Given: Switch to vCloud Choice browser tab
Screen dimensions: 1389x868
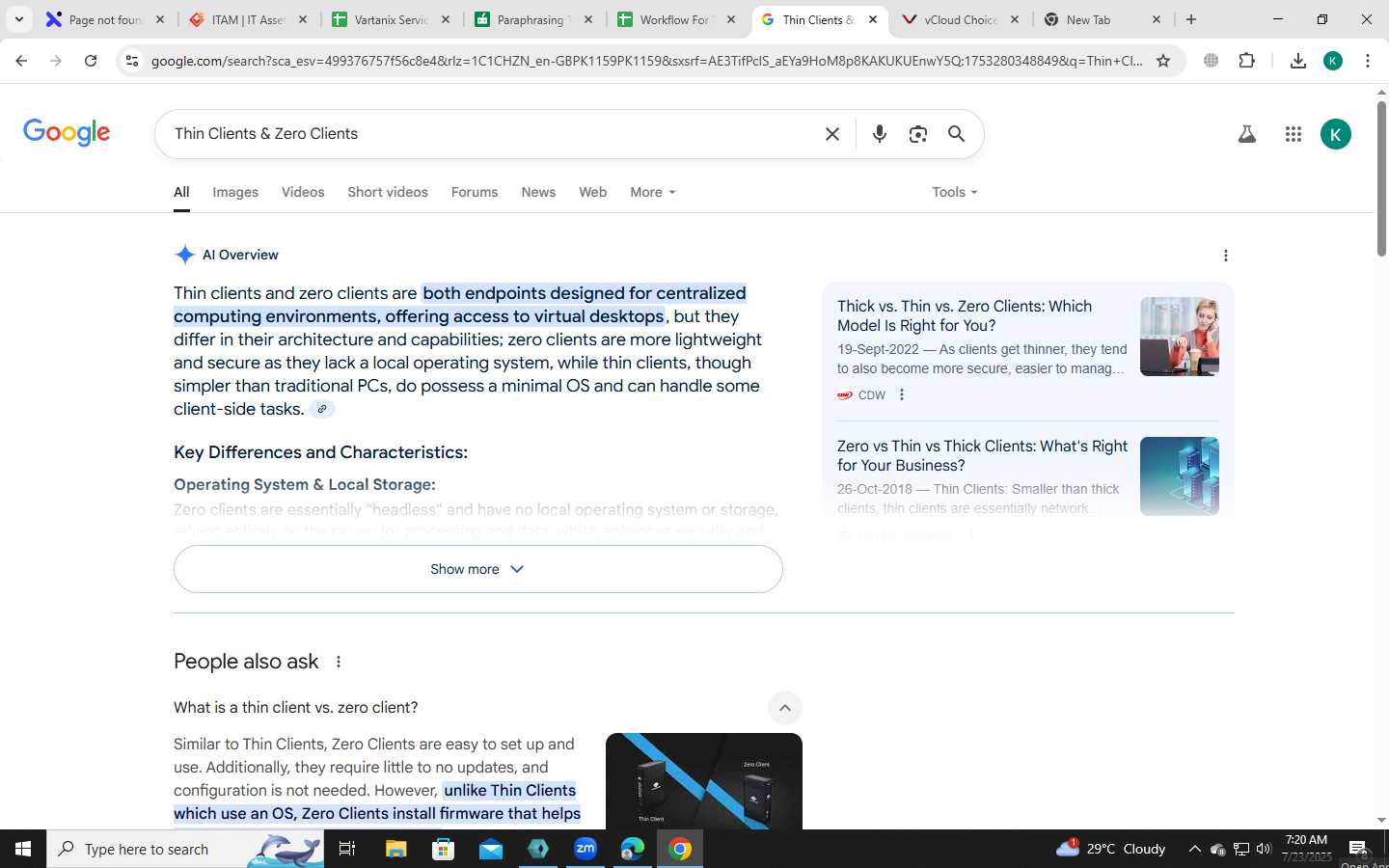Looking at the screenshot, I should point(960,19).
